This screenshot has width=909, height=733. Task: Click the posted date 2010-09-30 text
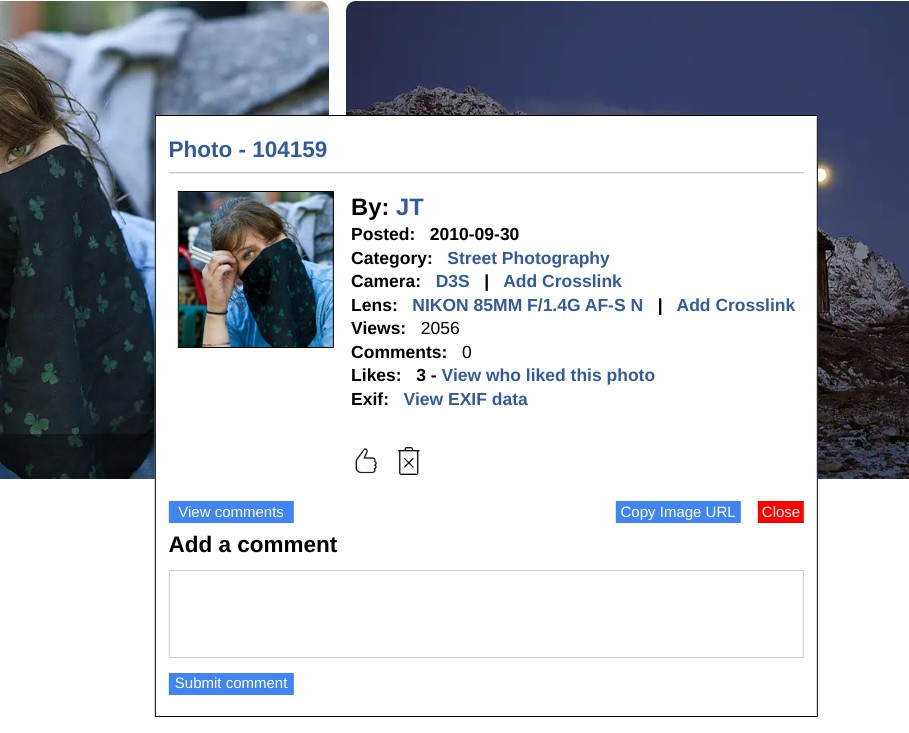click(x=474, y=234)
